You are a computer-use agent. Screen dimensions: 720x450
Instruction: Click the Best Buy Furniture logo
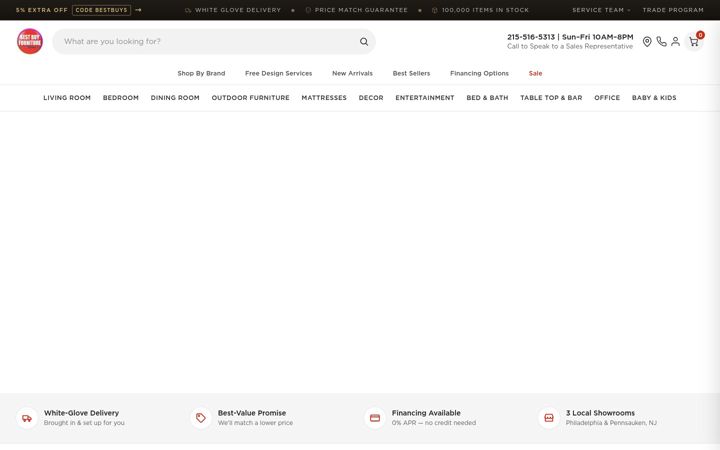click(x=30, y=41)
